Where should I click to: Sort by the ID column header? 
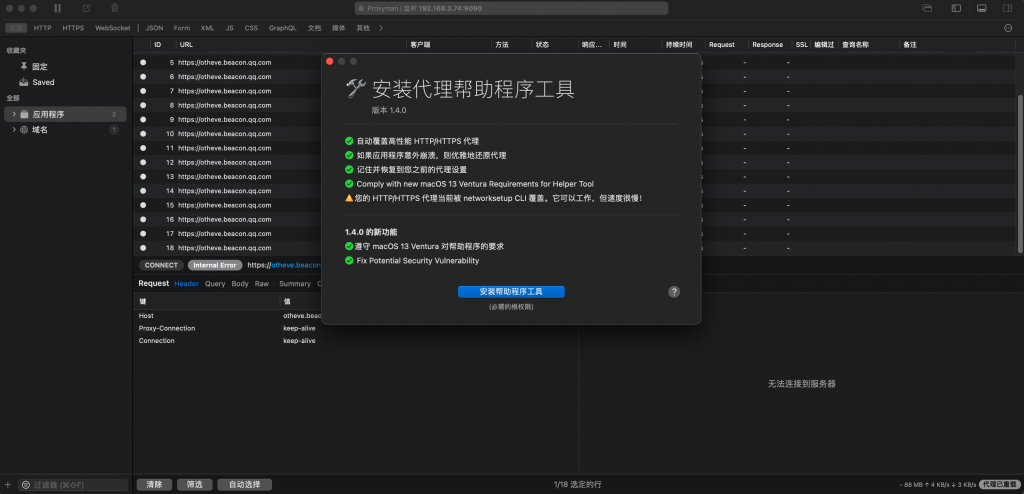(x=157, y=45)
